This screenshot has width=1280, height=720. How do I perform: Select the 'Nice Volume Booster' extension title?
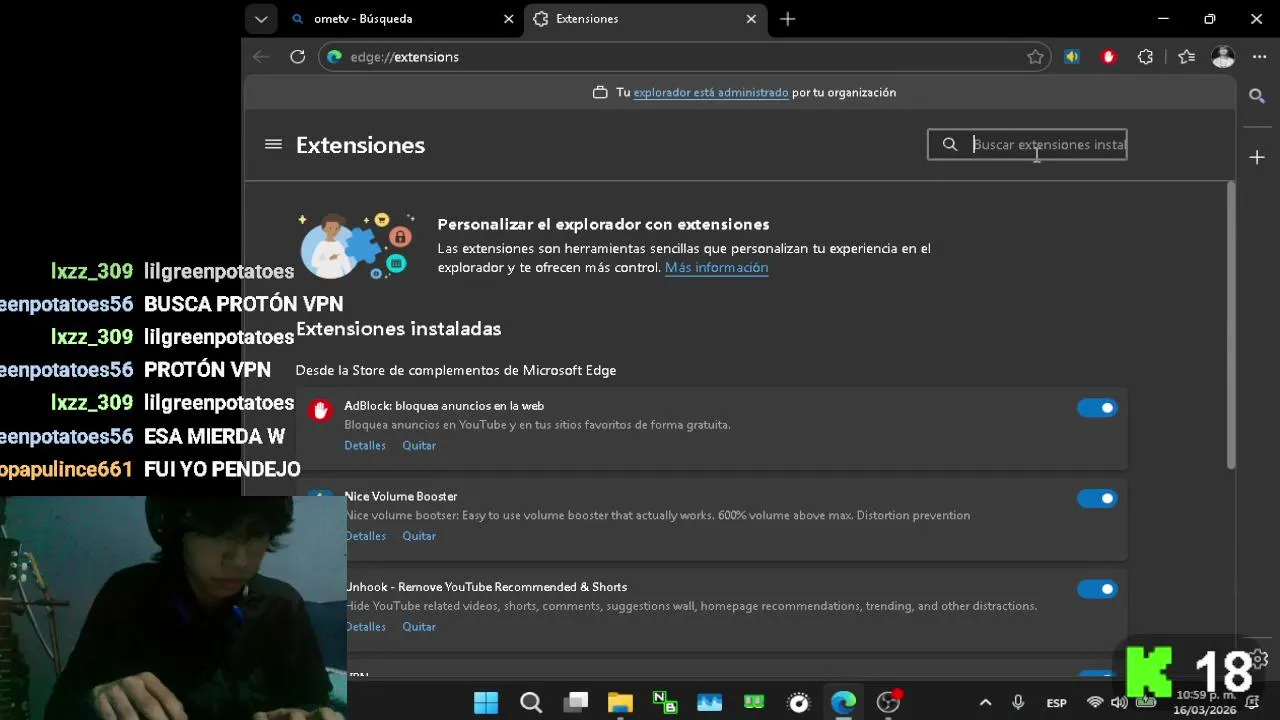click(x=401, y=496)
